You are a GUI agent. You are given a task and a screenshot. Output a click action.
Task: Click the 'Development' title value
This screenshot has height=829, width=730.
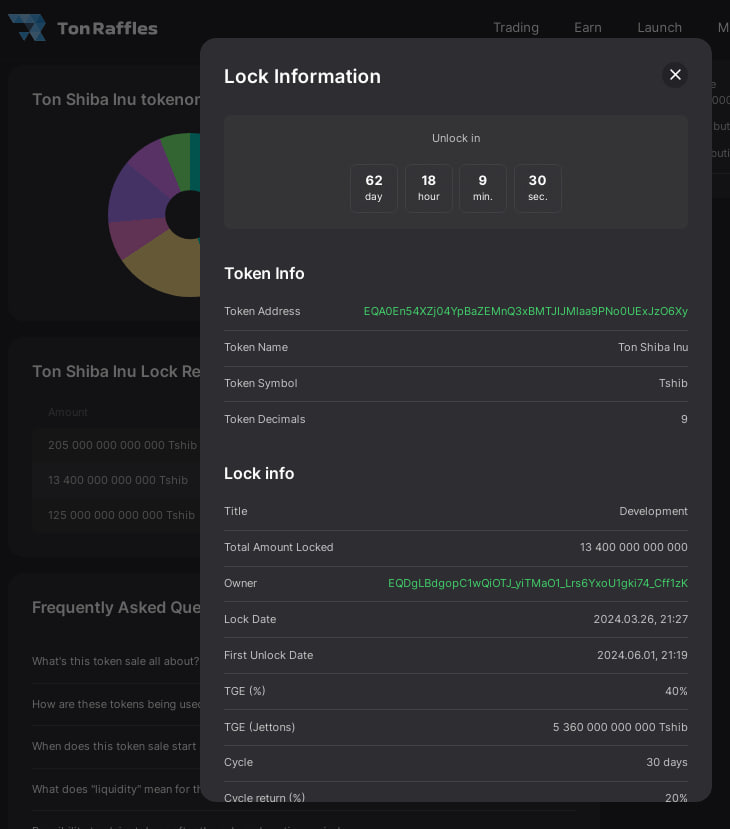[653, 511]
